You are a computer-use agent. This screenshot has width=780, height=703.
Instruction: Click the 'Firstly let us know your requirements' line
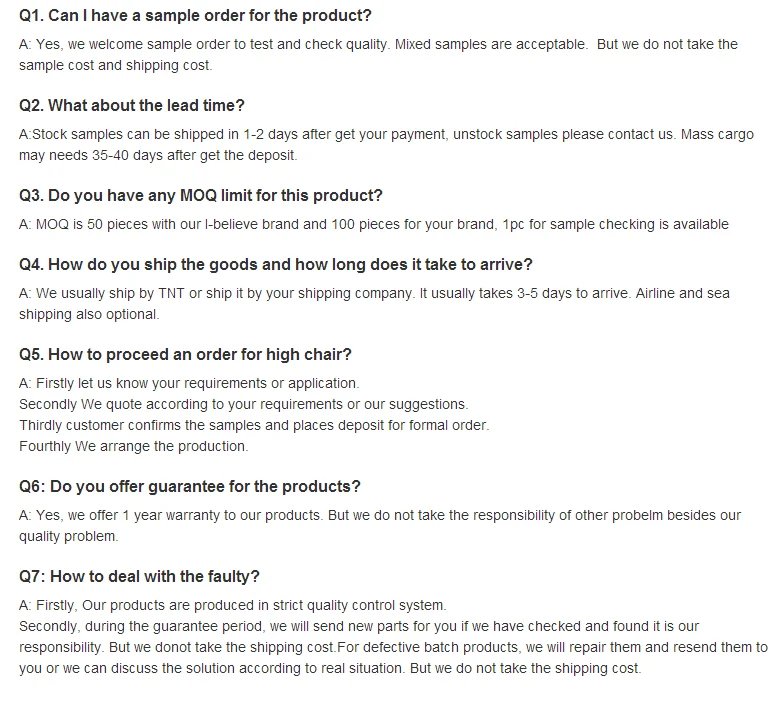click(189, 384)
